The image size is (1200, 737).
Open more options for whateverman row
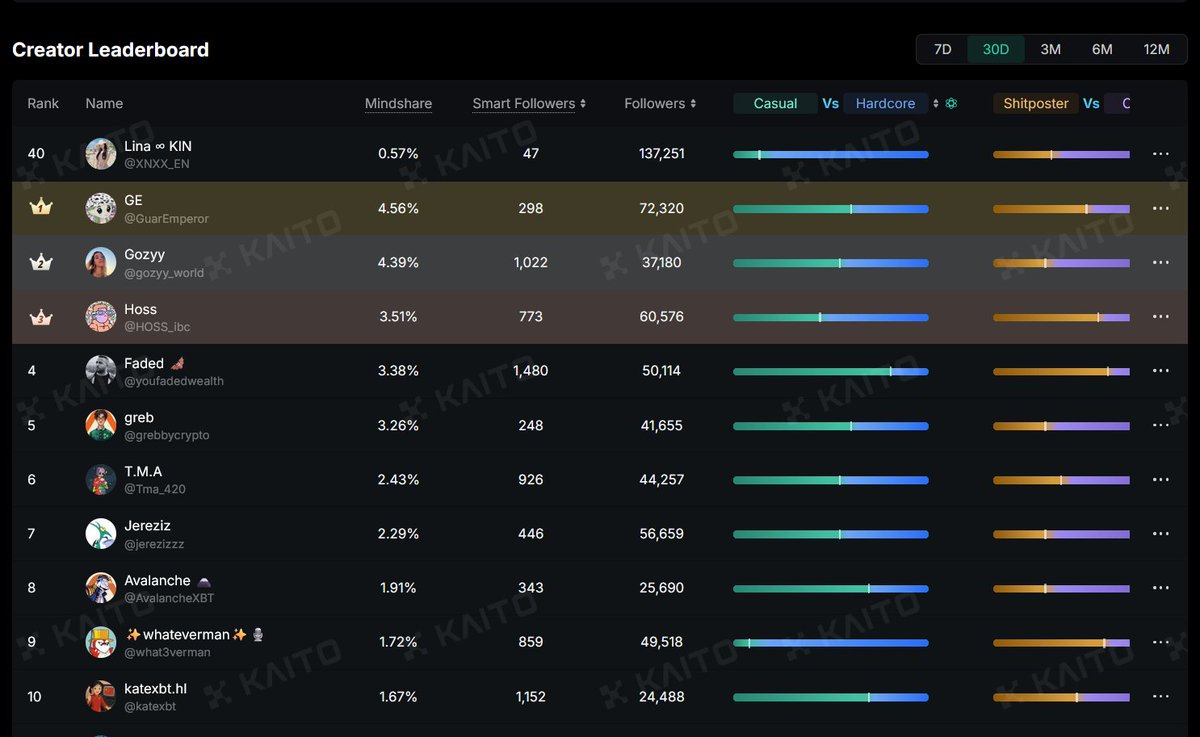point(1161,642)
